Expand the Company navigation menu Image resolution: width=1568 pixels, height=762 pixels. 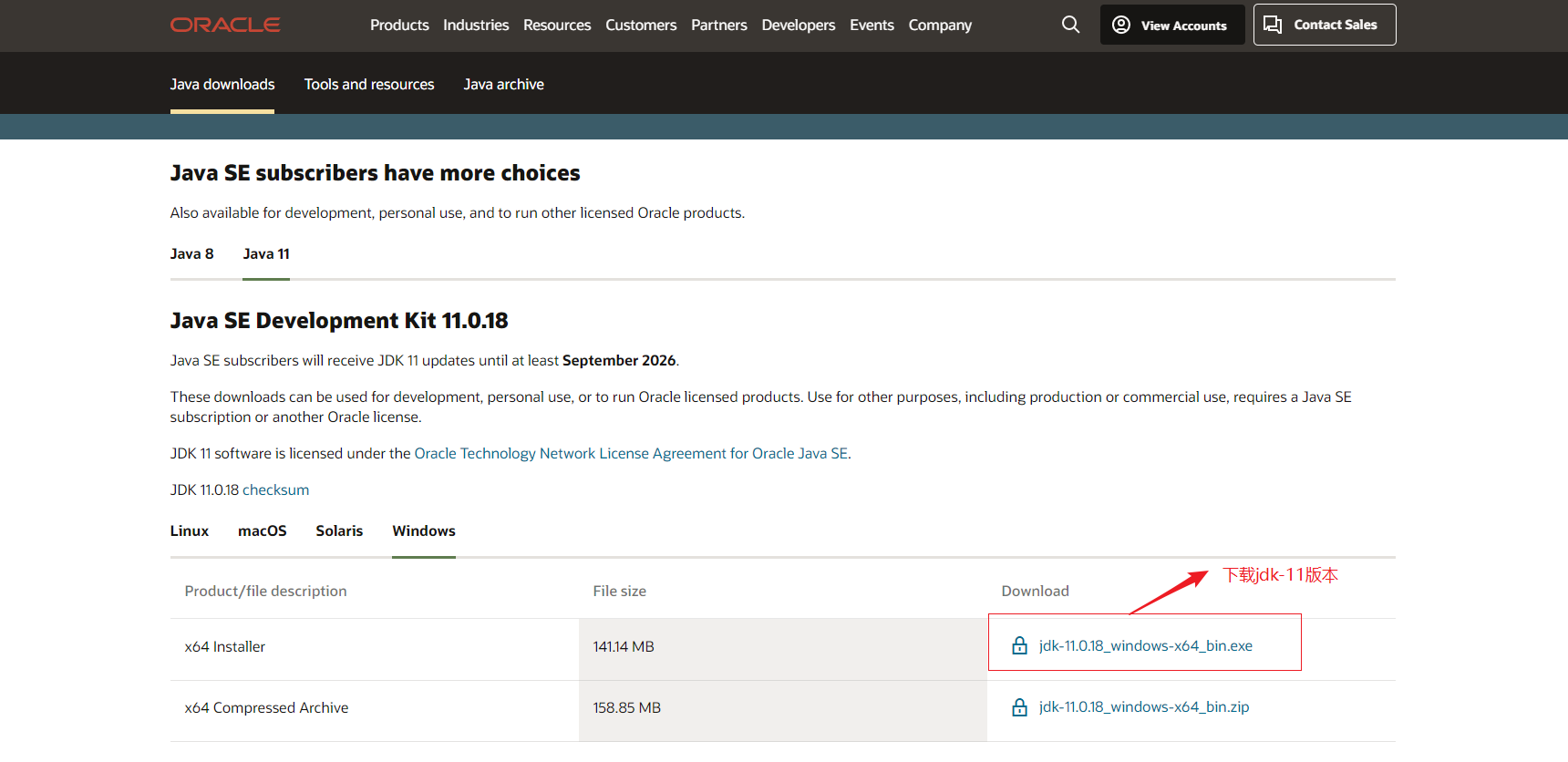[940, 25]
